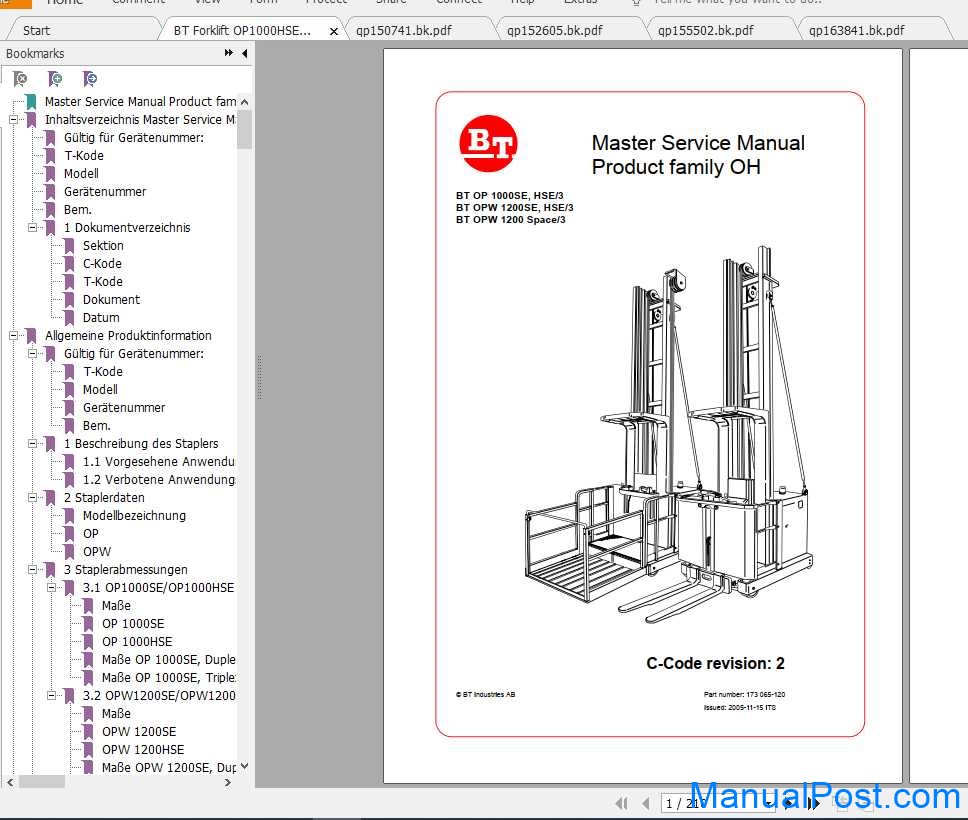Viewport: 968px width, 820px height.
Task: Open the Maße OP 1000SE, Triplex bookmark
Action: (169, 677)
